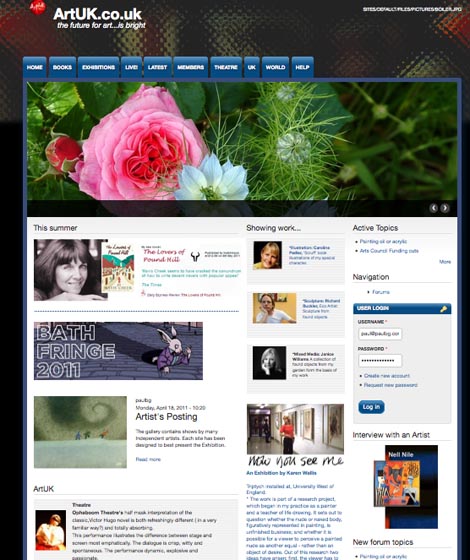The width and height of the screenshot is (470, 560).
Task: Open the BOOKS menu tab
Action: click(x=62, y=67)
